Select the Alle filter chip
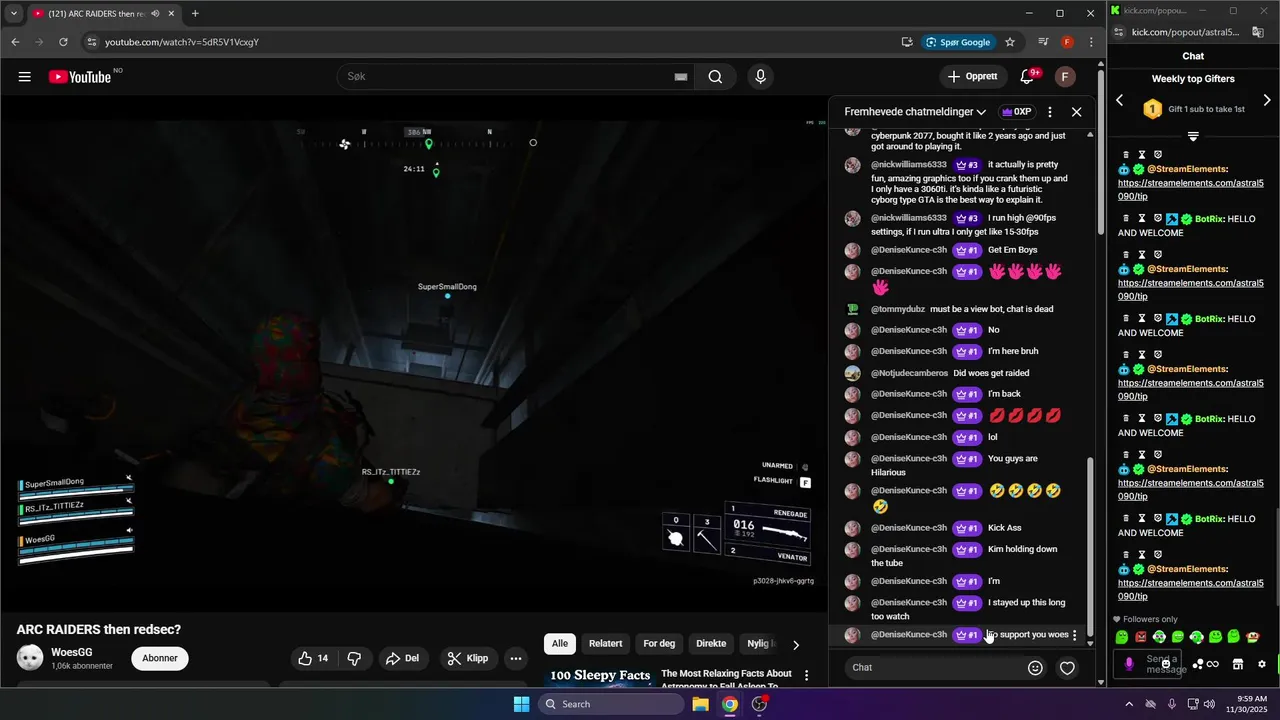The image size is (1280, 720). pyautogui.click(x=560, y=644)
